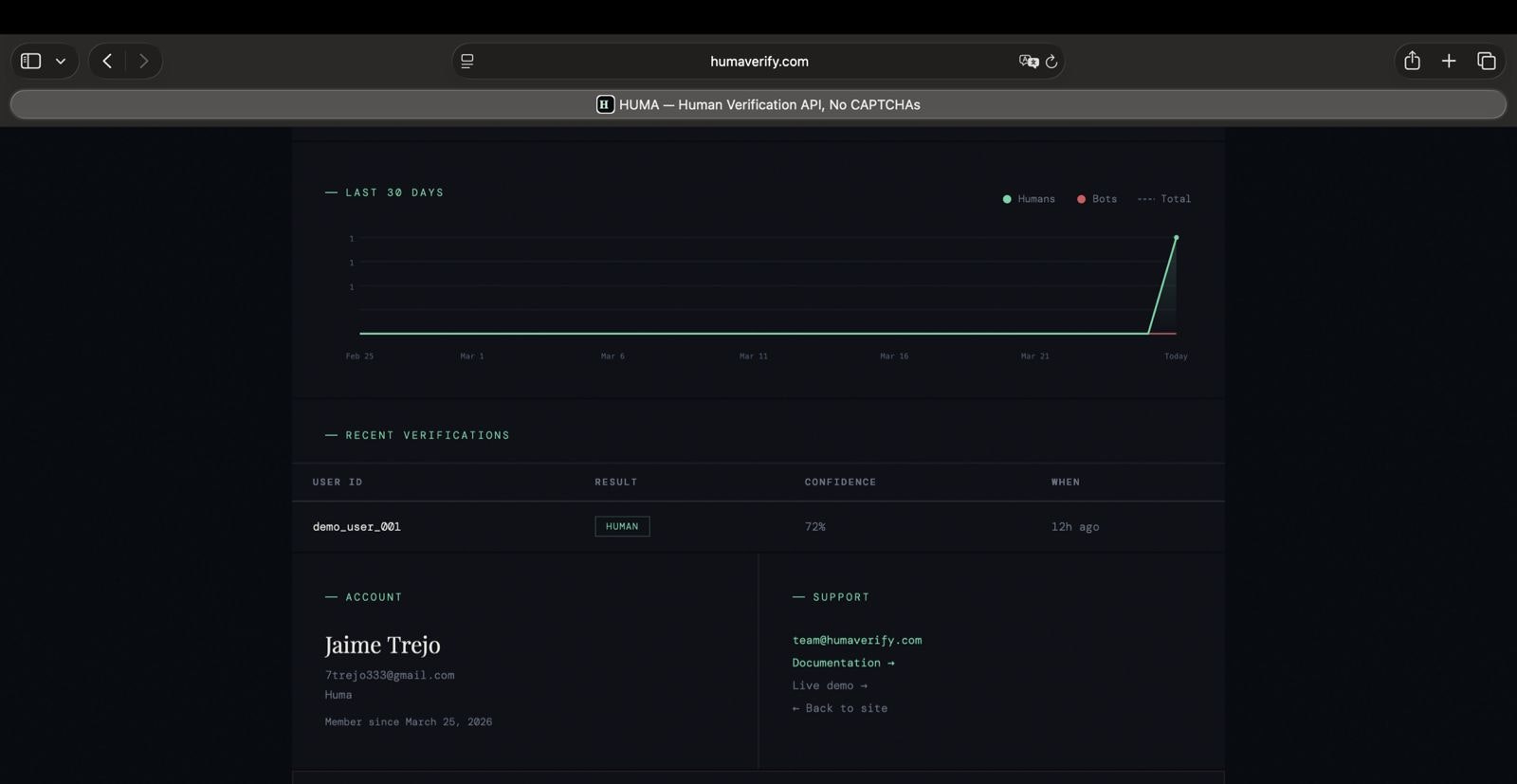1517x784 pixels.
Task: Toggle the Bots legend item
Action: pos(1097,199)
